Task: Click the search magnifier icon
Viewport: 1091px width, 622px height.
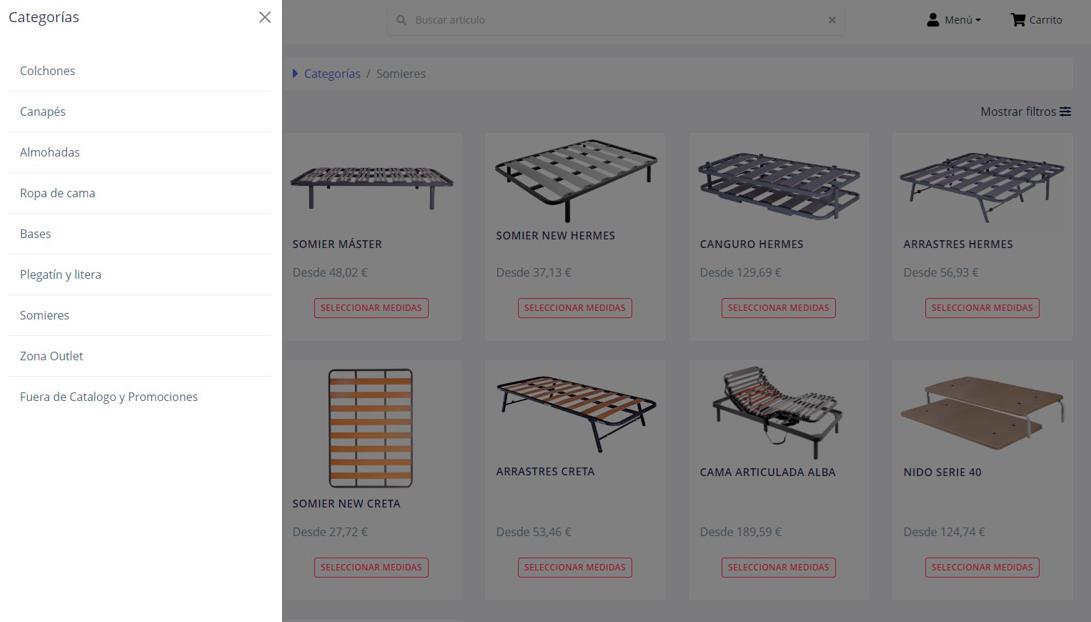Action: coord(402,20)
